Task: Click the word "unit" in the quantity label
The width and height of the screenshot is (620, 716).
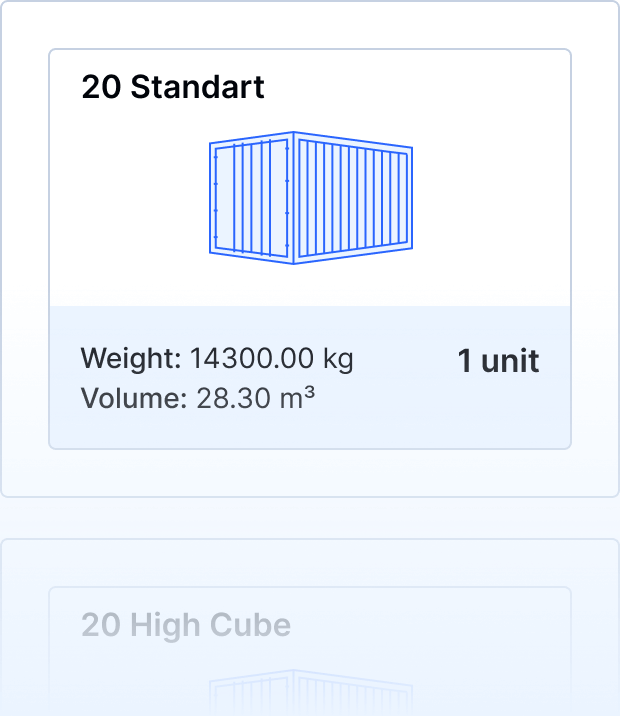Action: pos(510,361)
